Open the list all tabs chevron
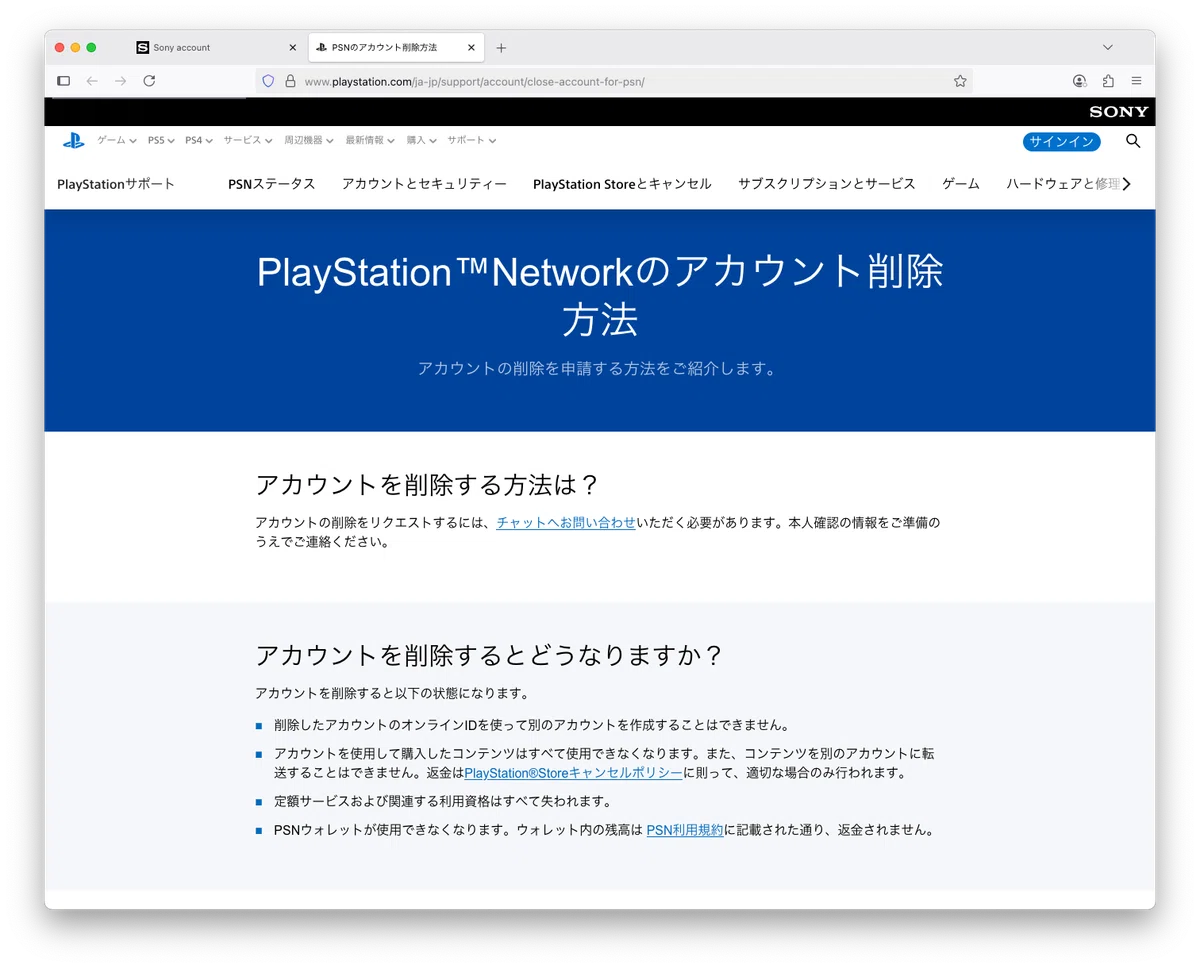This screenshot has width=1200, height=968. [1108, 47]
